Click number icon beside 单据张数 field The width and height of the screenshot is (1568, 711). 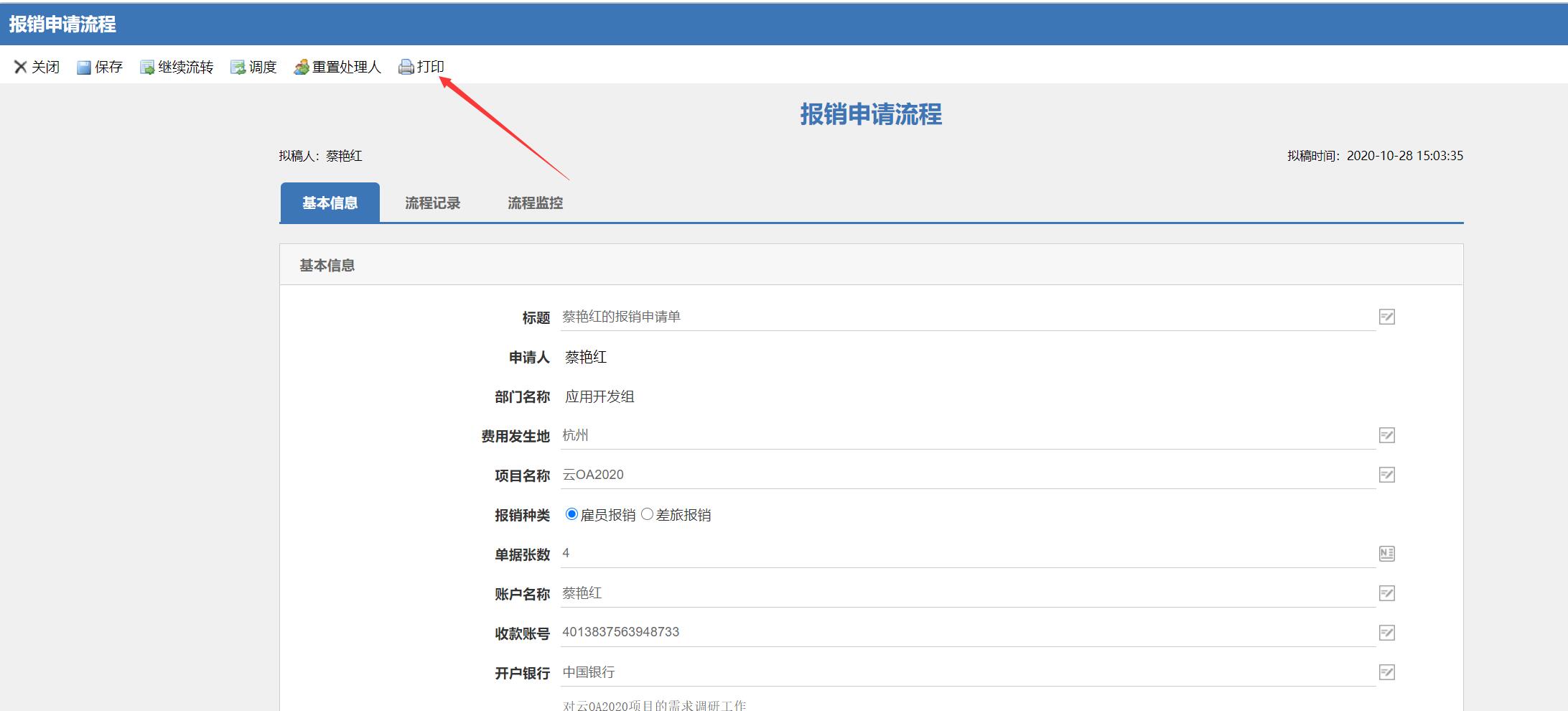(1386, 554)
